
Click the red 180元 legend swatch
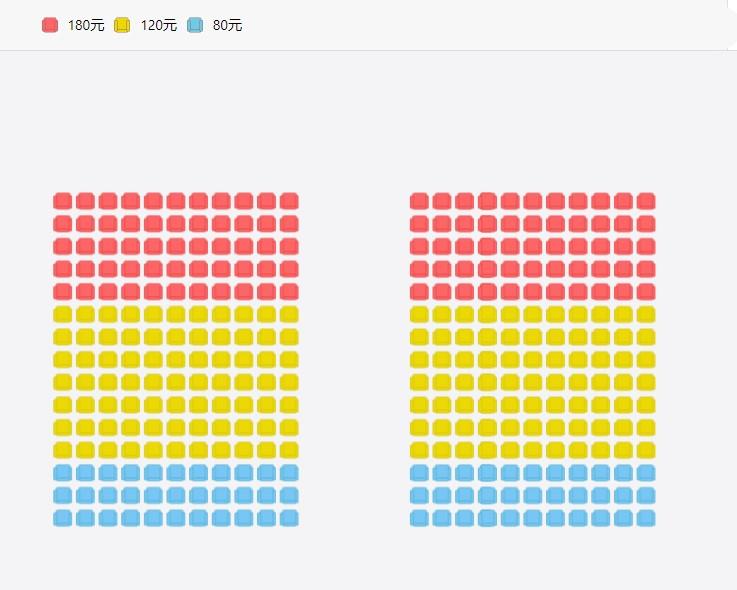[50, 25]
